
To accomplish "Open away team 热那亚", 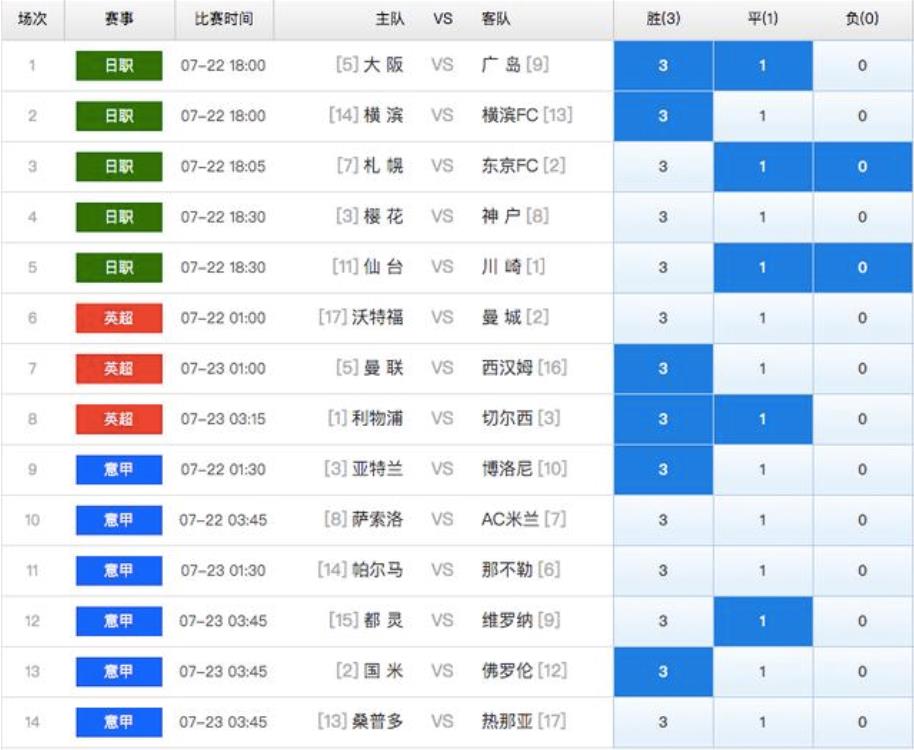I will click(507, 721).
